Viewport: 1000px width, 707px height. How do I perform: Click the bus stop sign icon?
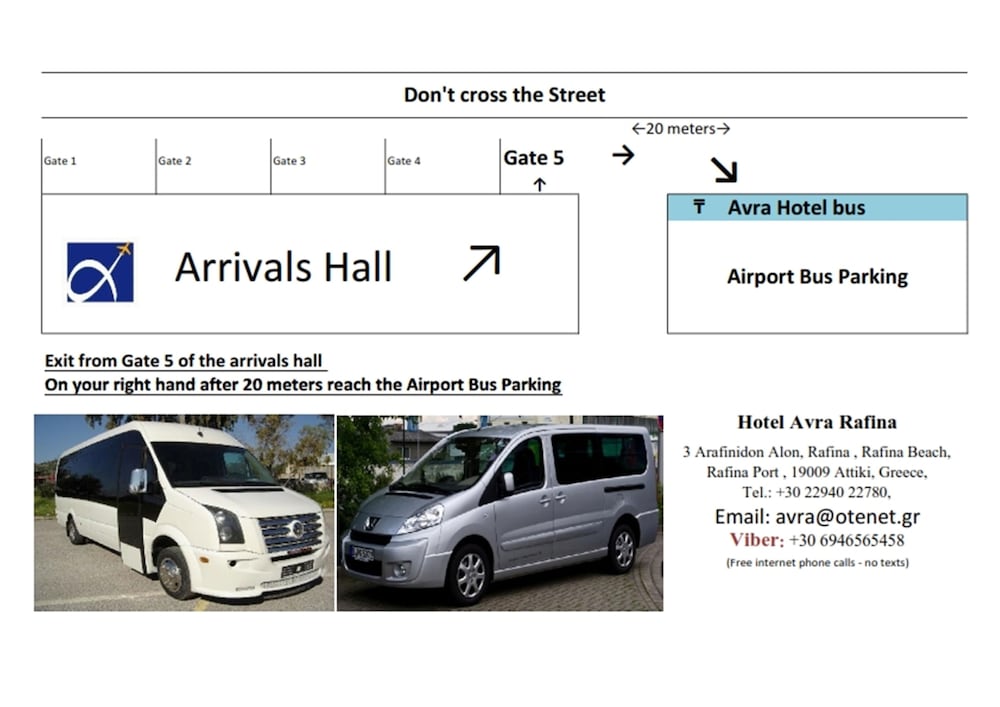coord(699,207)
